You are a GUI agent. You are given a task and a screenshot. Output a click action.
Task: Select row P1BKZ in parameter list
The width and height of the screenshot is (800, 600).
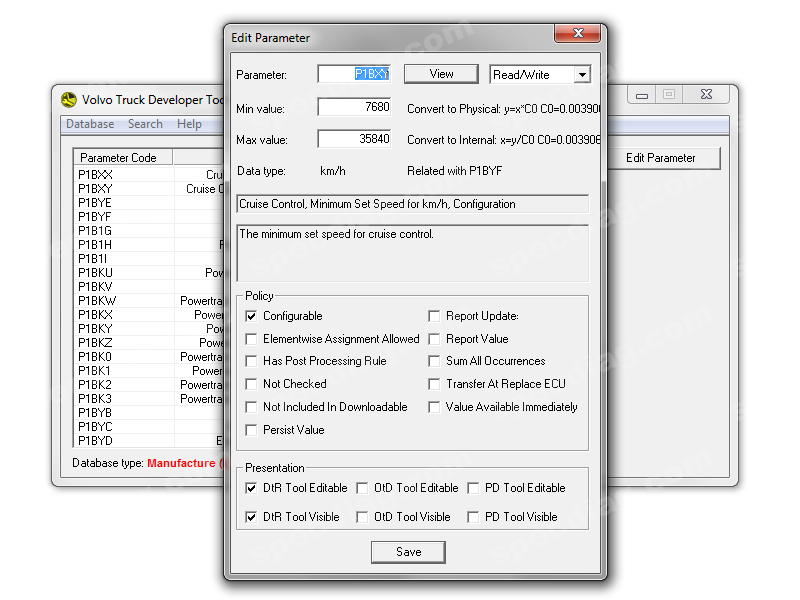click(x=149, y=343)
